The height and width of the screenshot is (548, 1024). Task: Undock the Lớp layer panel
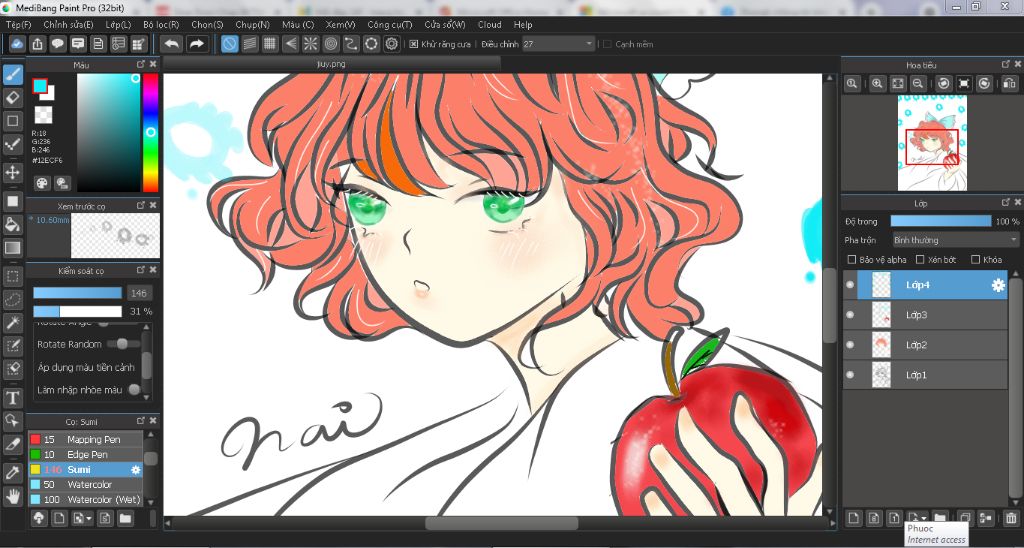1006,204
